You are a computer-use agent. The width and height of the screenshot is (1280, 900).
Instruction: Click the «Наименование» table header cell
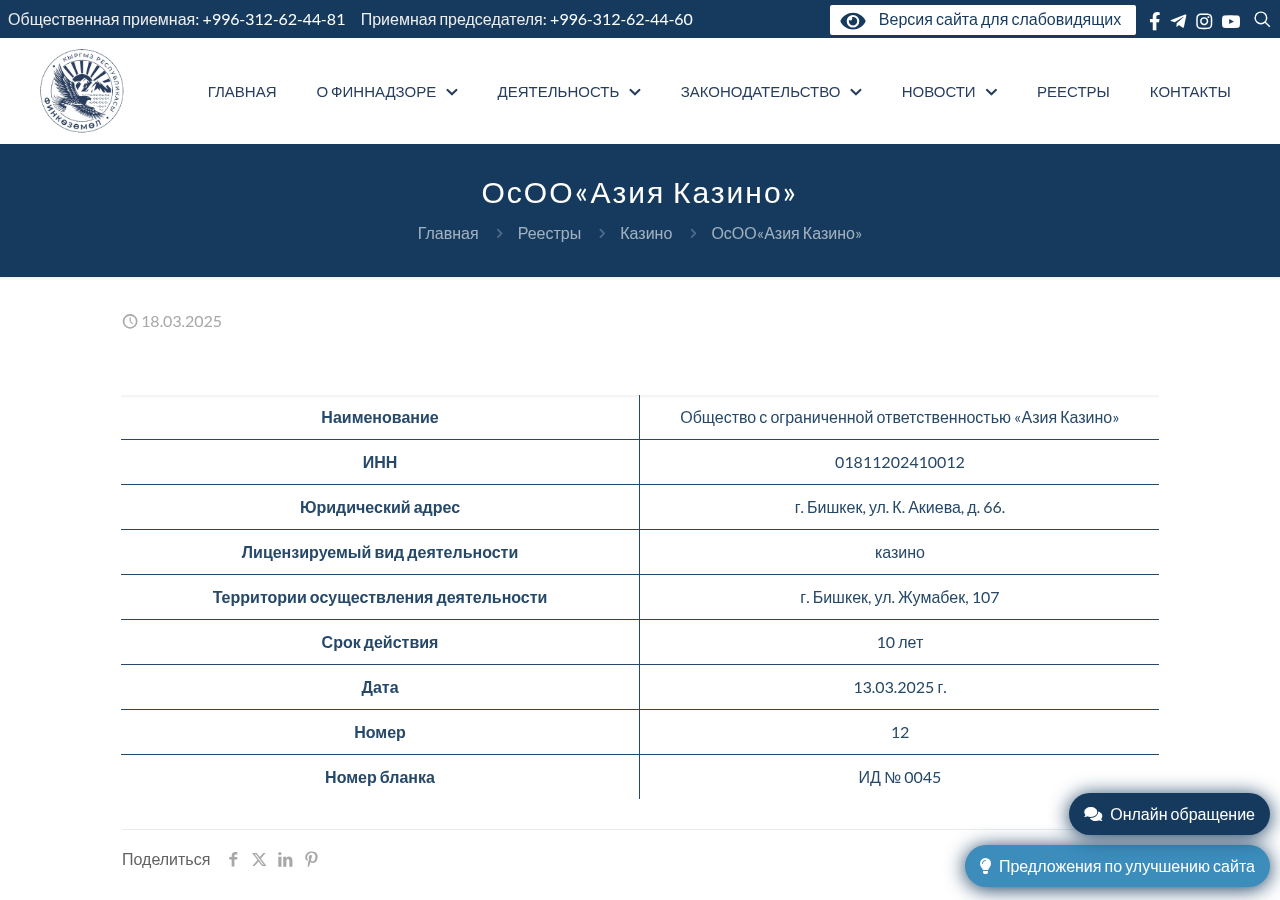(380, 417)
